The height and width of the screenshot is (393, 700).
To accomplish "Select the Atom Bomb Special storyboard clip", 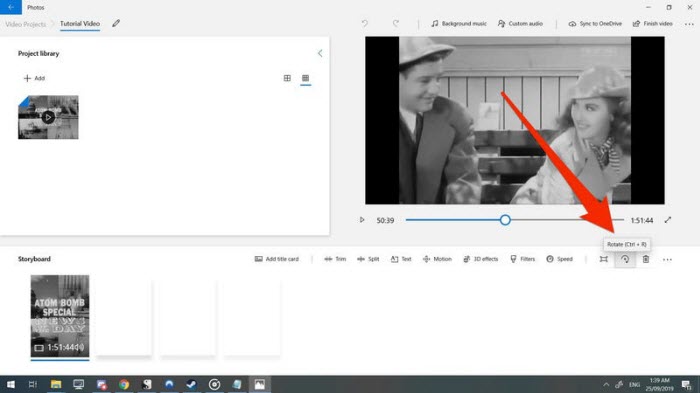I will pyautogui.click(x=60, y=316).
